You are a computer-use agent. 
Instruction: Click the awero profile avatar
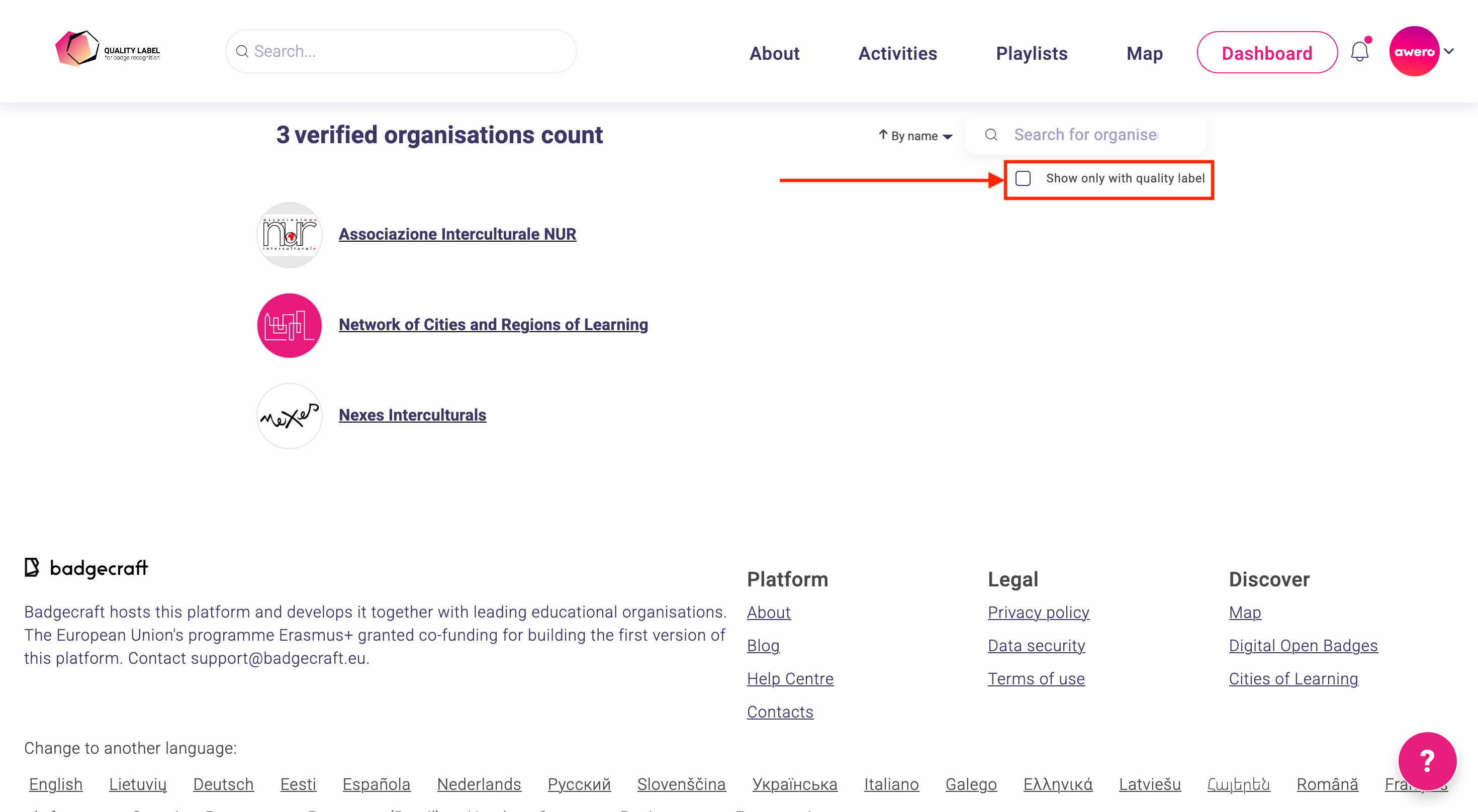pos(1414,52)
